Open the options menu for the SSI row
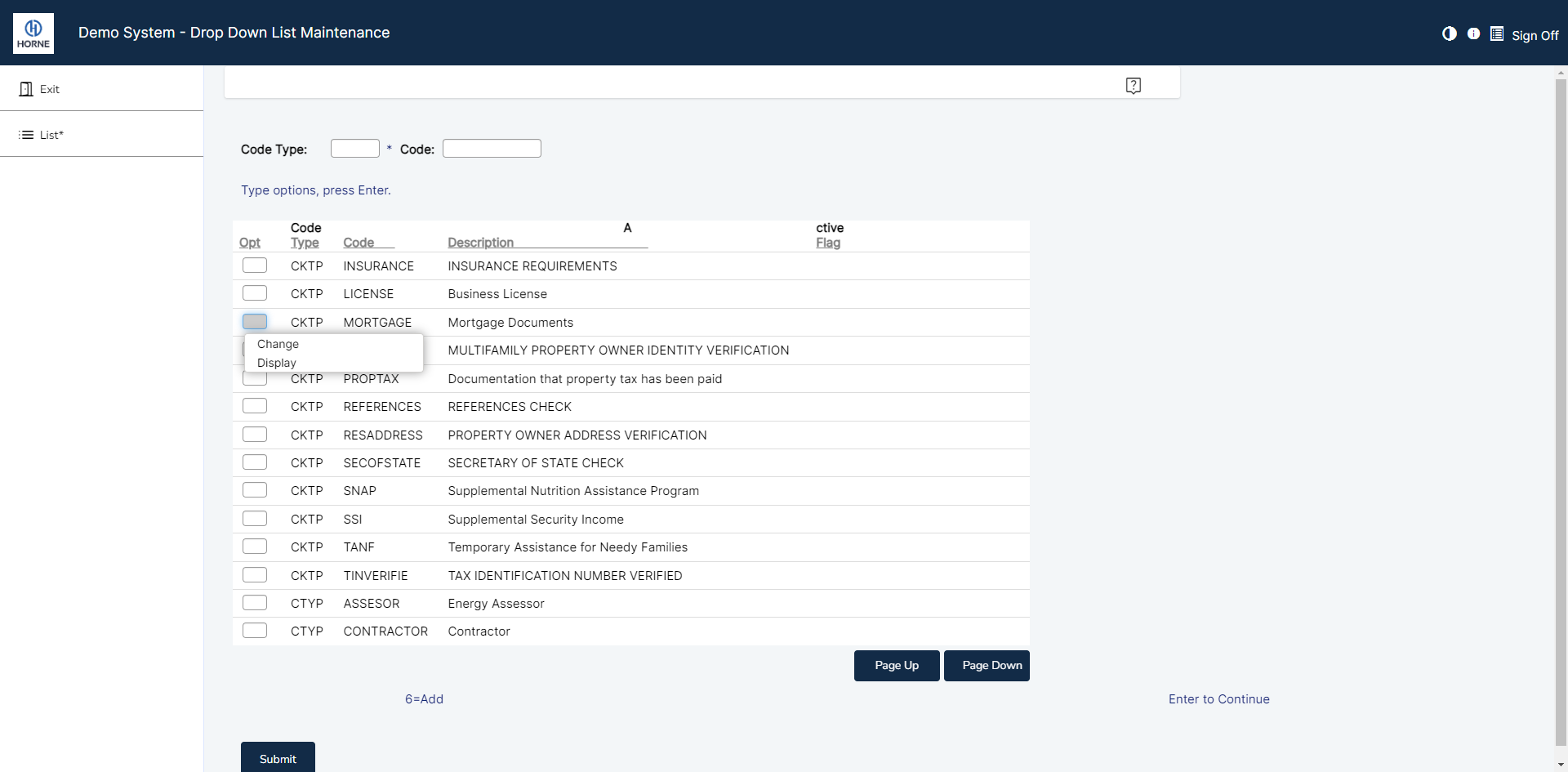Screen dimensions: 1568x772 (254, 518)
